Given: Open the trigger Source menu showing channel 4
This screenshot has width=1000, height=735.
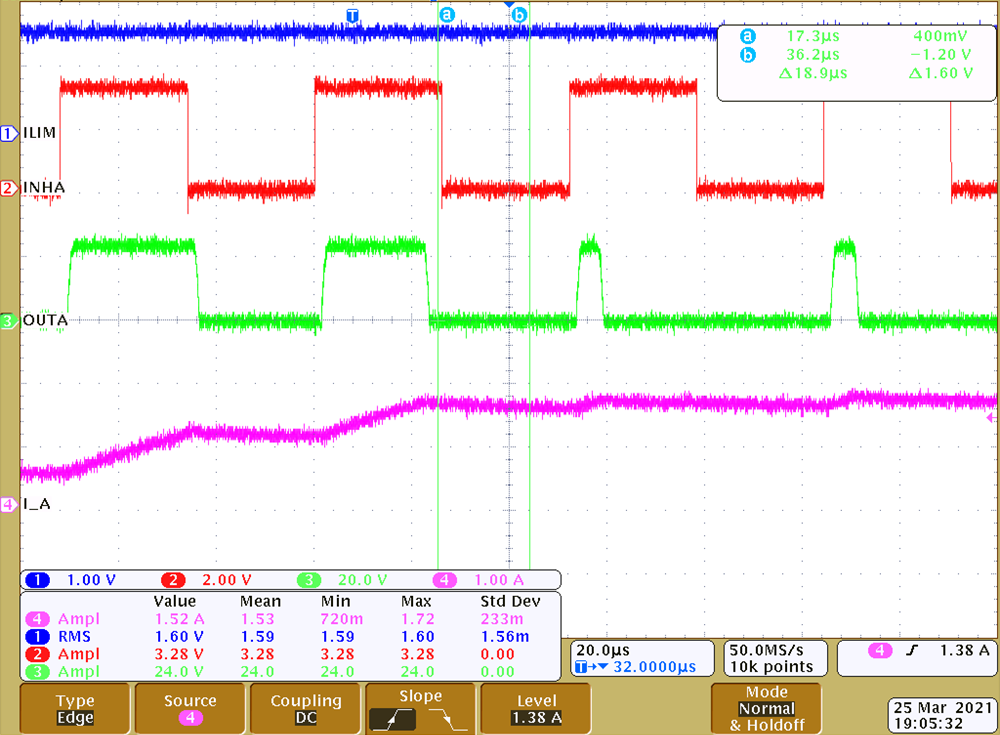Looking at the screenshot, I should [x=189, y=708].
